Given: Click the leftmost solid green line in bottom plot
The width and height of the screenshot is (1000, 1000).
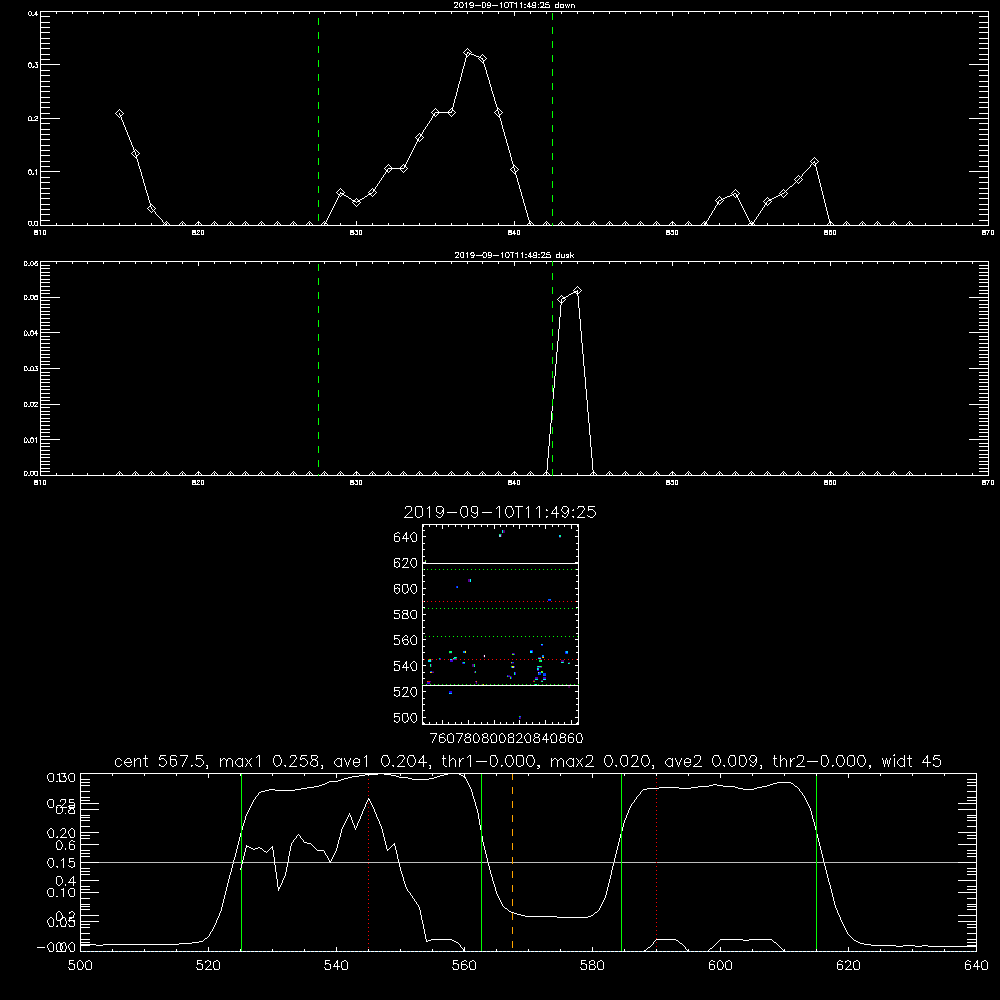Looking at the screenshot, I should 241,861.
